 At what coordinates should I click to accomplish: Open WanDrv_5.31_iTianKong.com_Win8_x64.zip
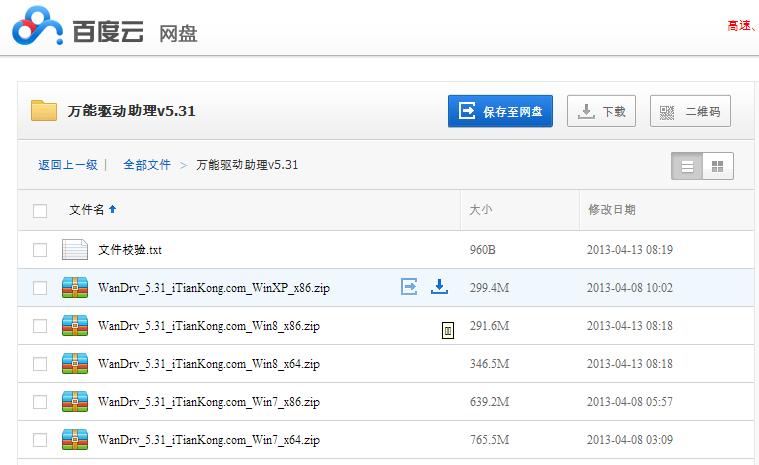tap(209, 364)
